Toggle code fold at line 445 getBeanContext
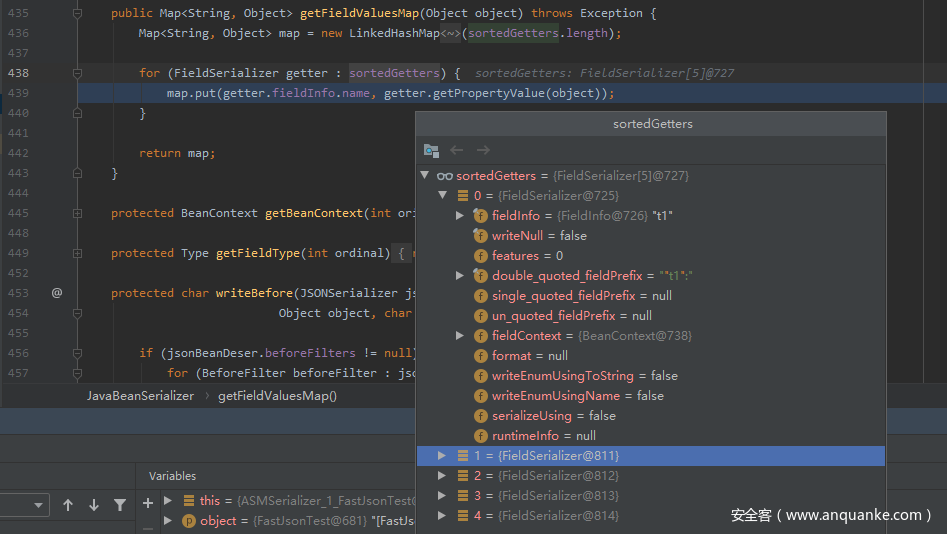The height and width of the screenshot is (534, 947). [x=77, y=213]
